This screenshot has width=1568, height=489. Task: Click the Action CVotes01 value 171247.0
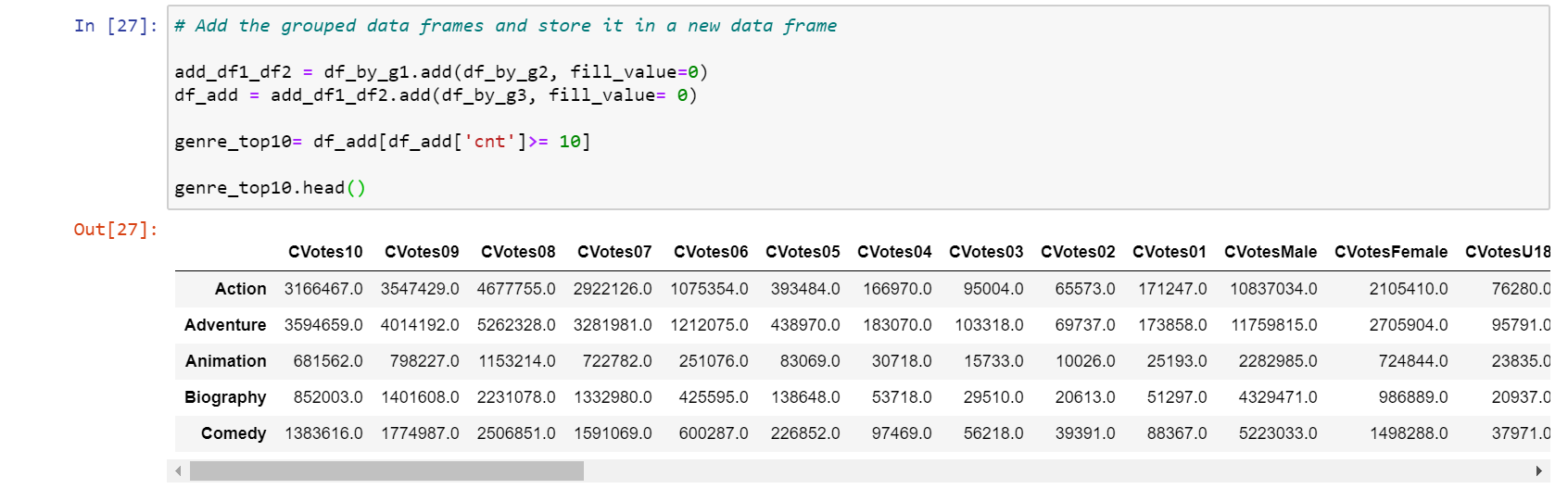pos(1172,289)
